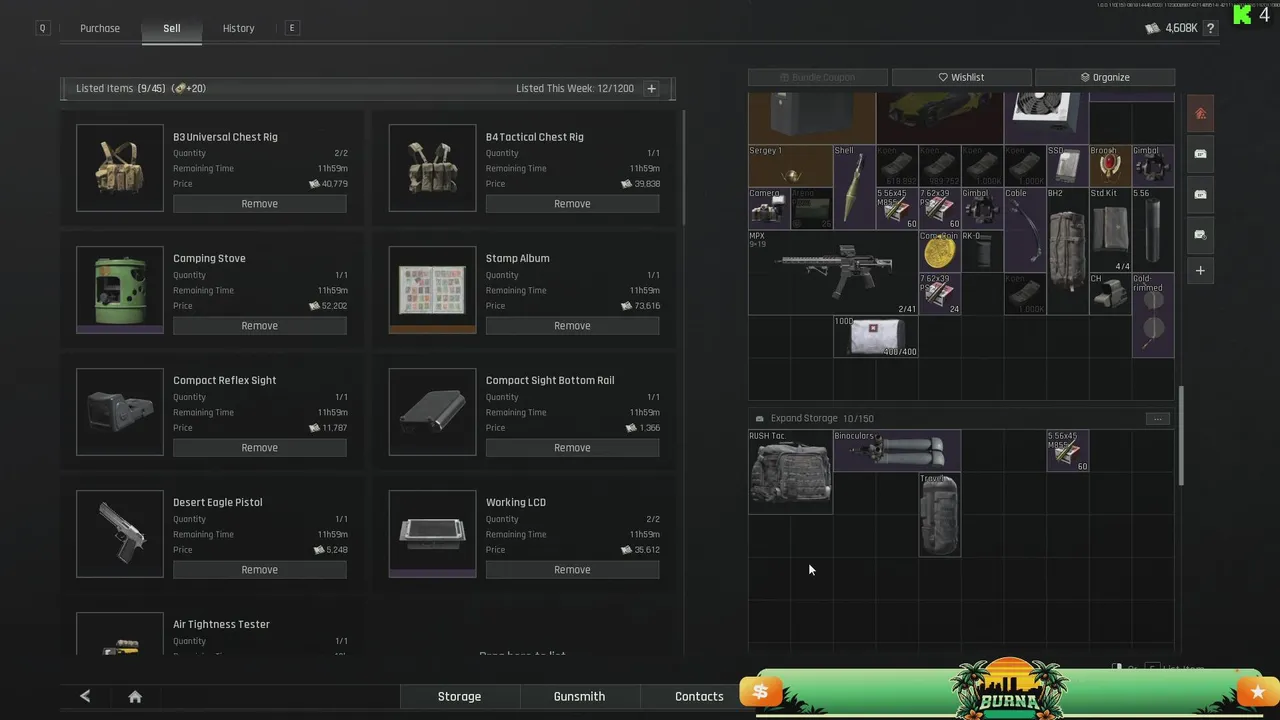
Task: Select the RUSH Tac backpack in Expand Storage
Action: pos(790,472)
